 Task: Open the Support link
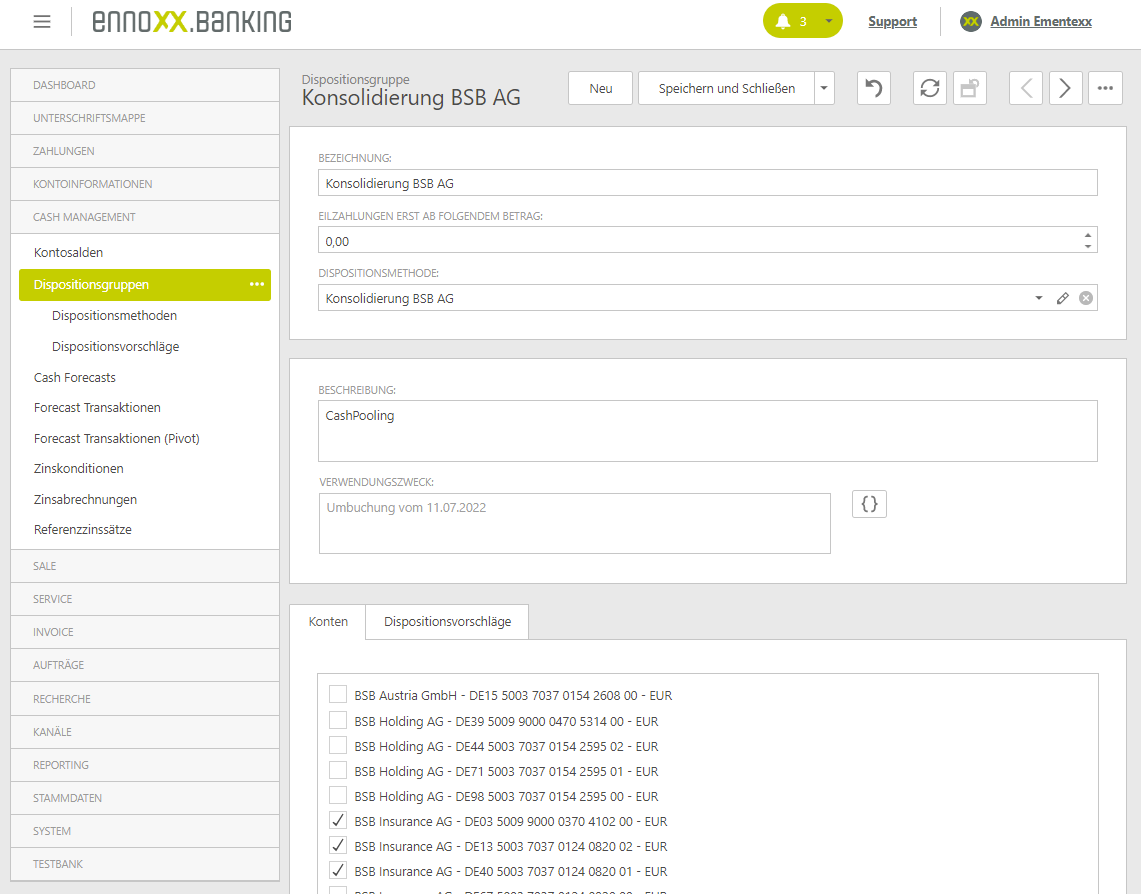(x=892, y=21)
